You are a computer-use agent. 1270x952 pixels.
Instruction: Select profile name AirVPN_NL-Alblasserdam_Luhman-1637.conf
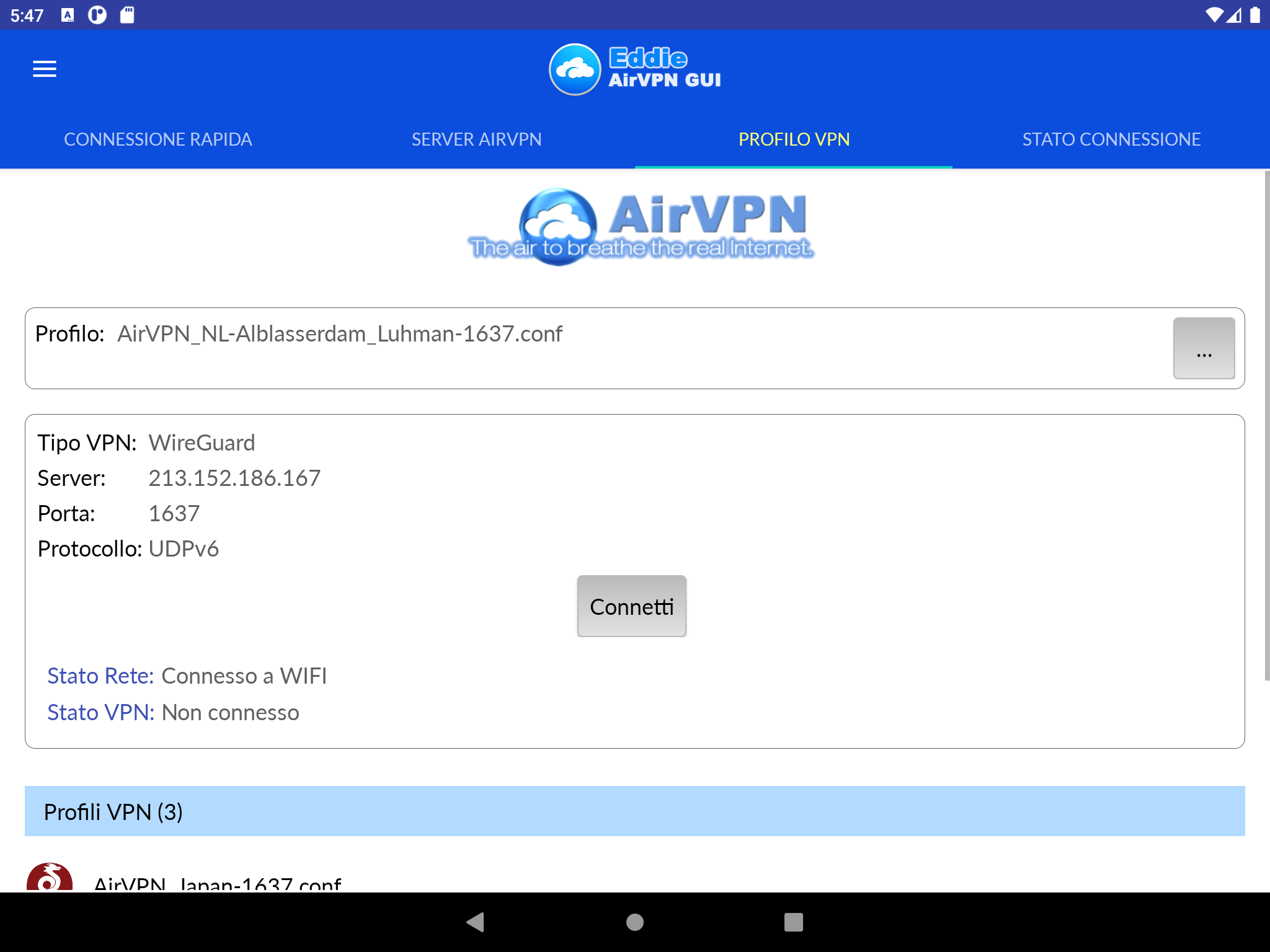point(340,334)
